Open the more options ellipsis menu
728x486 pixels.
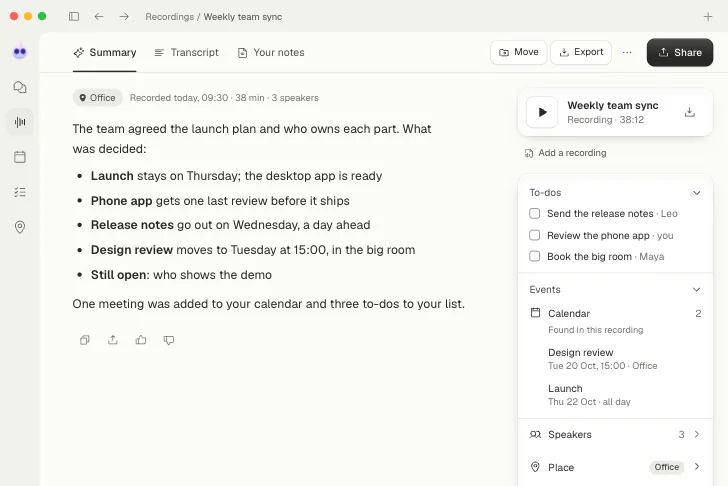[627, 52]
